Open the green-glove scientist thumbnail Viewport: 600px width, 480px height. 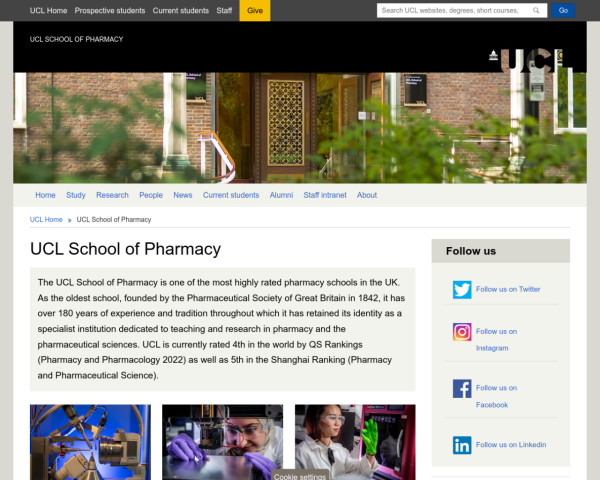click(355, 442)
